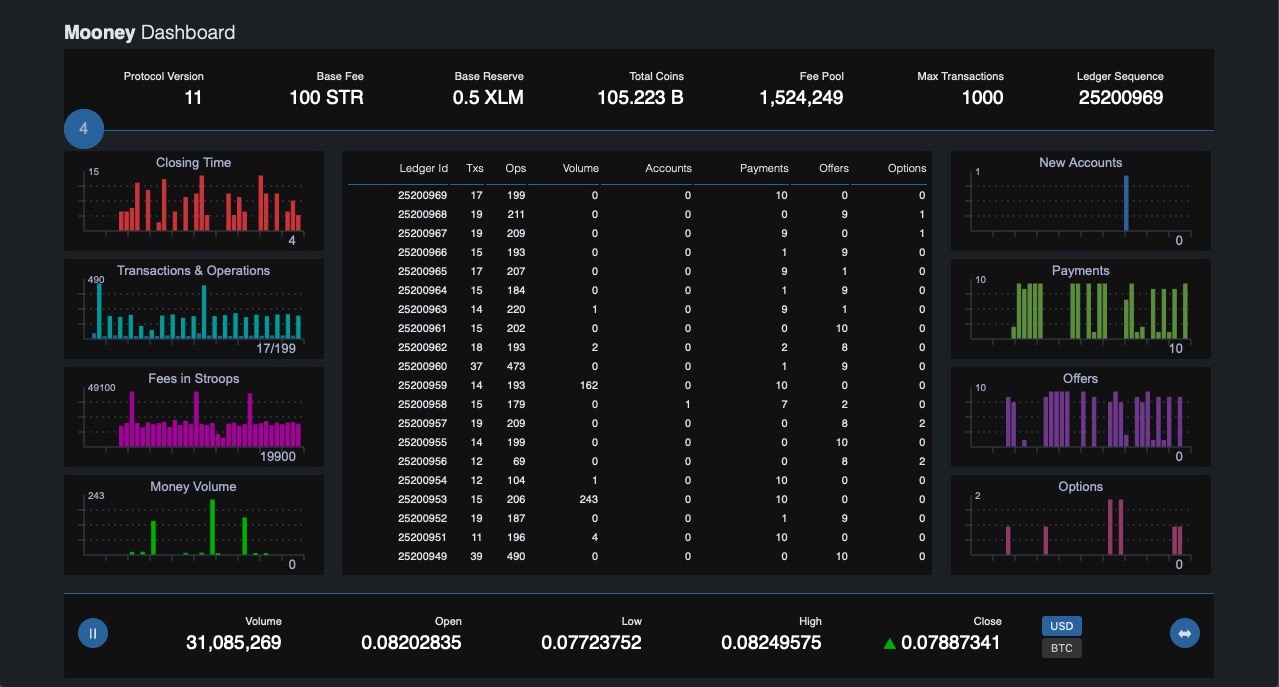Screen dimensions: 1279x687
Task: Open the Transactions & Operations chart
Action: pos(194,309)
